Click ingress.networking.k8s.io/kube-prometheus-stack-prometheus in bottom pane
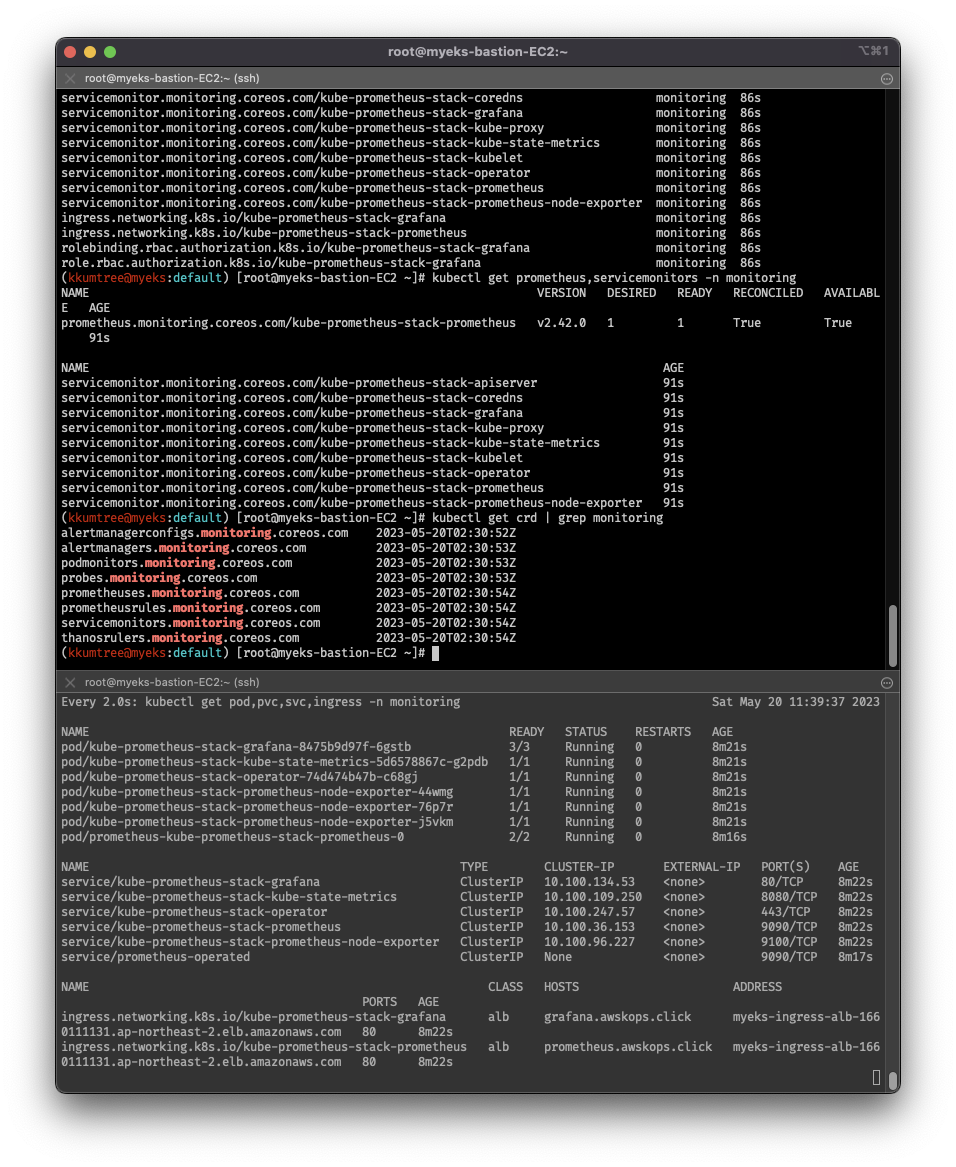The width and height of the screenshot is (956, 1167). click(x=264, y=1047)
